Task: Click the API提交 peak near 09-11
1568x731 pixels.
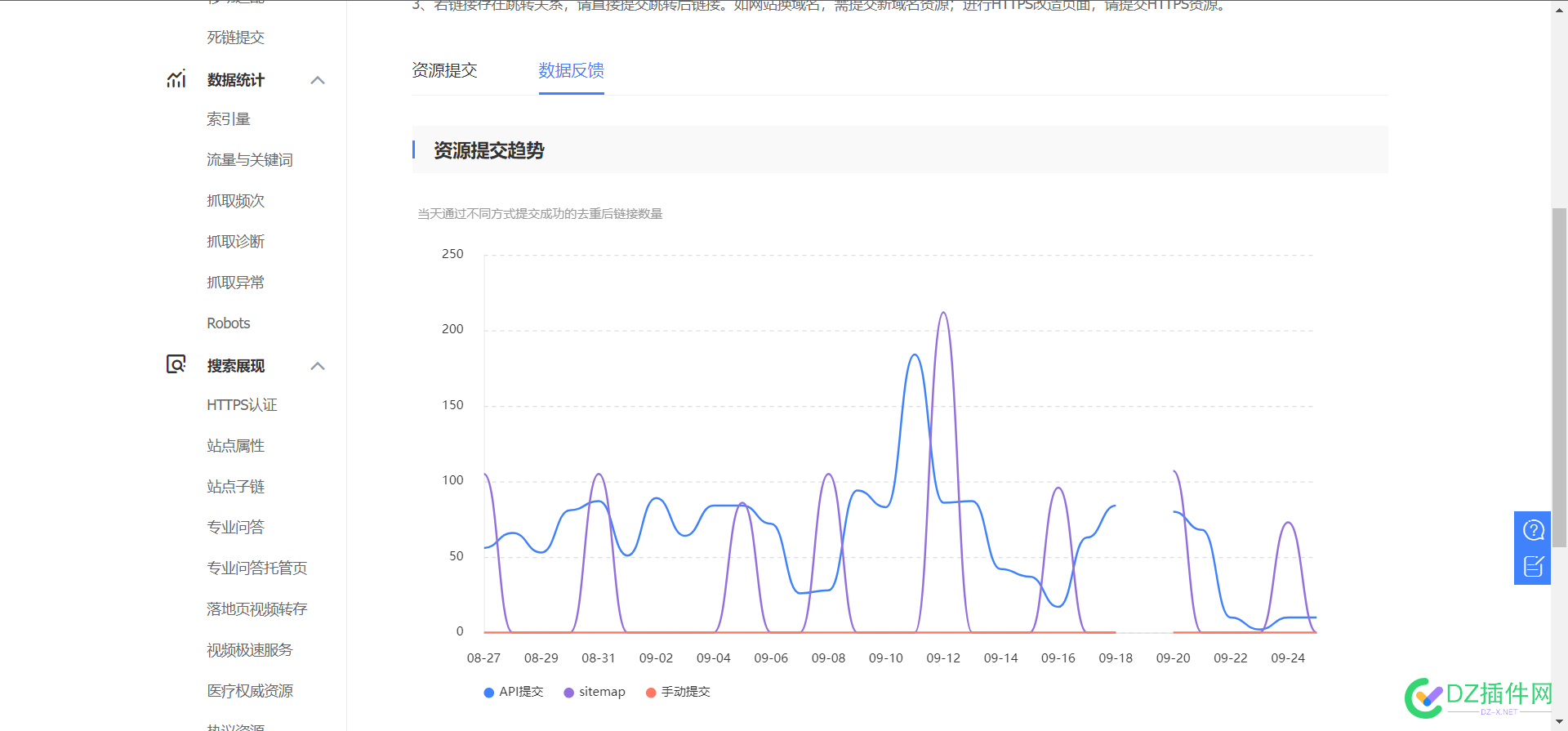Action: click(x=915, y=355)
